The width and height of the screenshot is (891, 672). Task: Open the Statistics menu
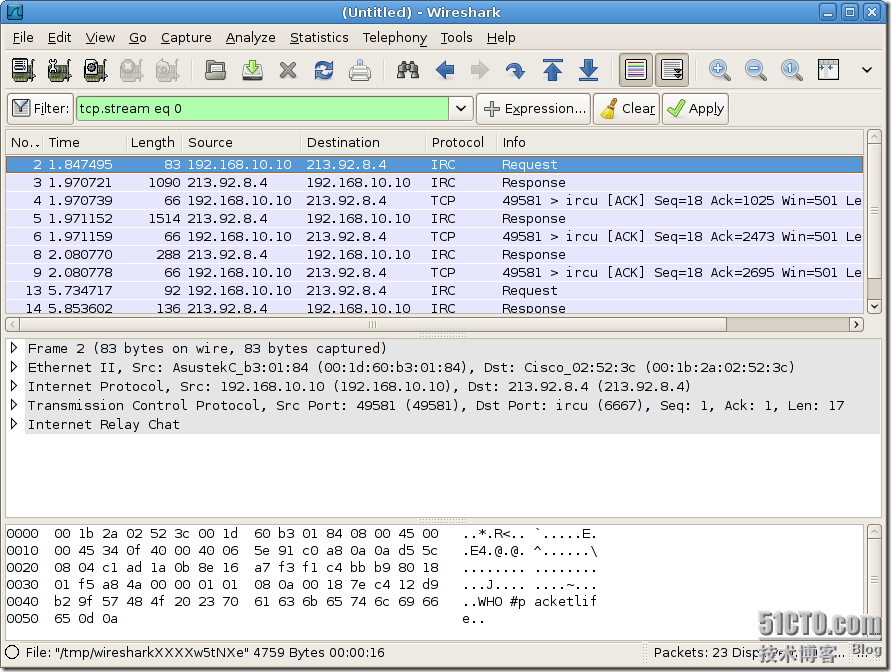(x=319, y=37)
